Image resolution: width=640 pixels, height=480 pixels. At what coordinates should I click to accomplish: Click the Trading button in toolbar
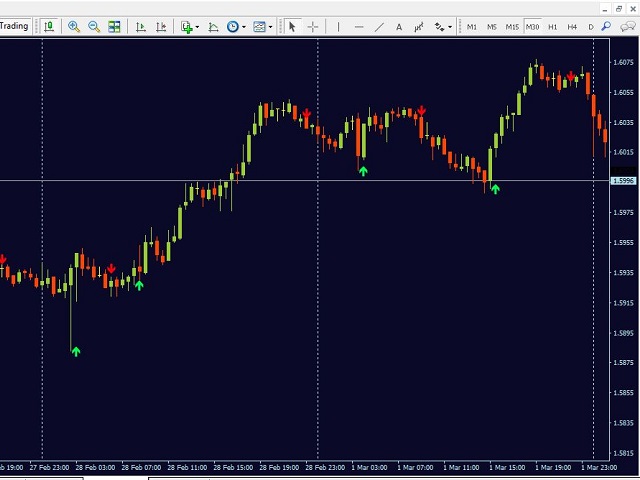tap(15, 26)
